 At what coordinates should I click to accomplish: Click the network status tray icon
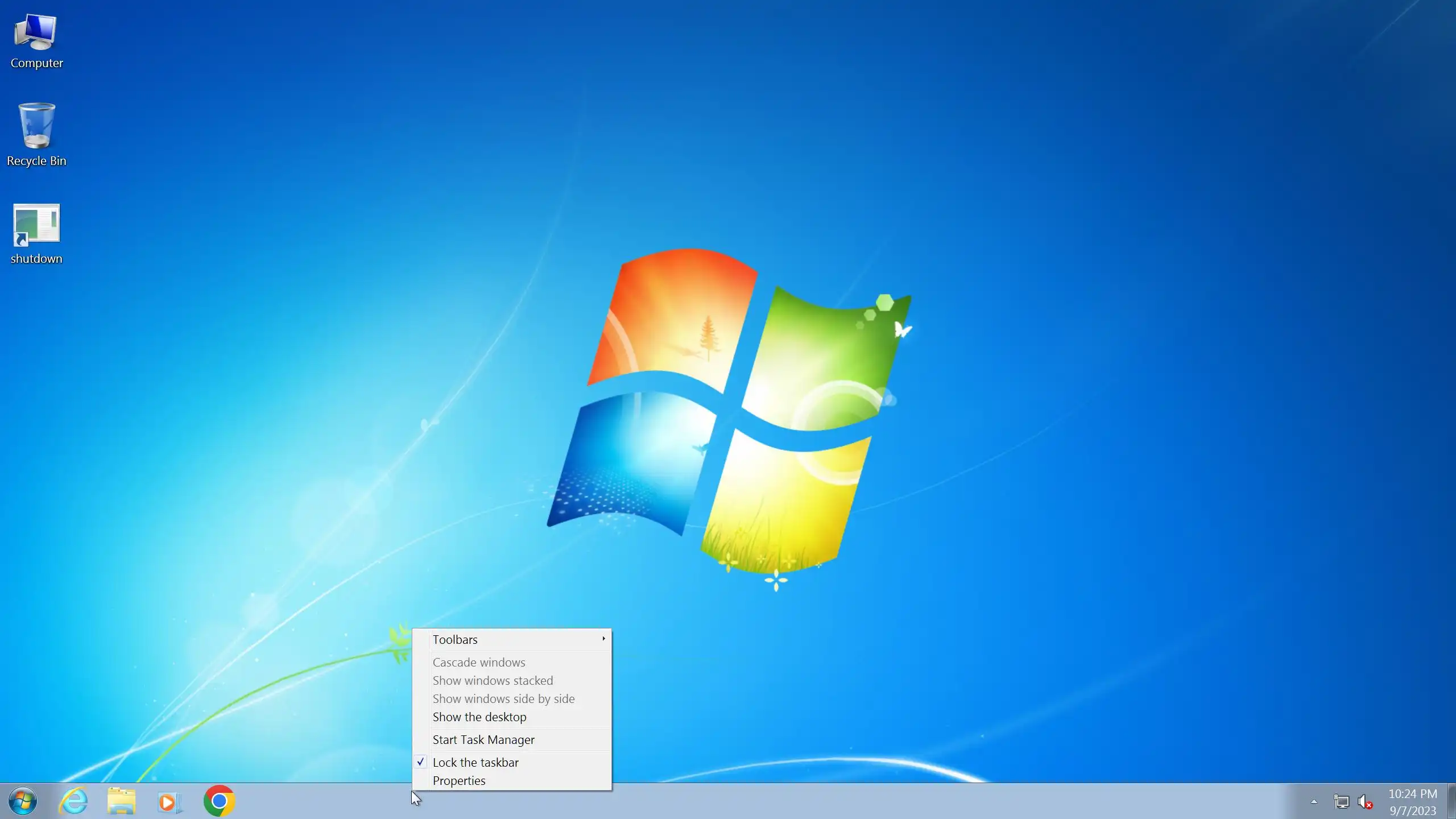click(x=1341, y=802)
